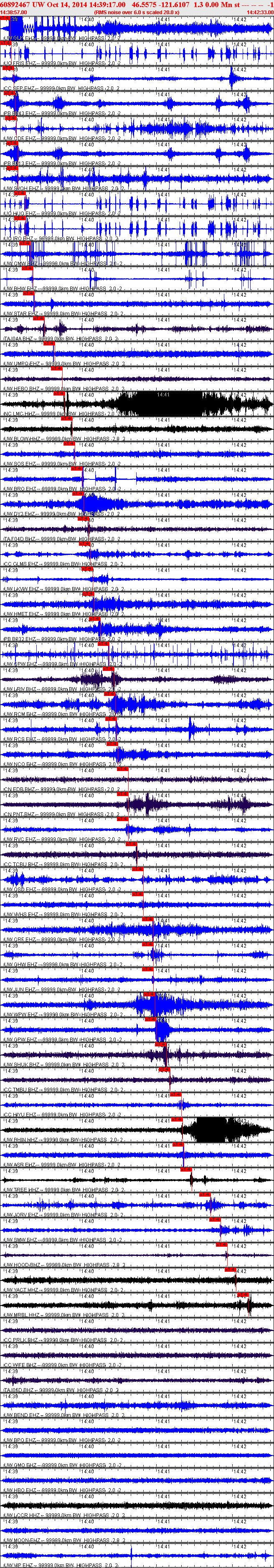Select the 'CC TCBU BHZ' trace label
Image resolution: width=274 pixels, height=1568 pixels.
point(63,865)
